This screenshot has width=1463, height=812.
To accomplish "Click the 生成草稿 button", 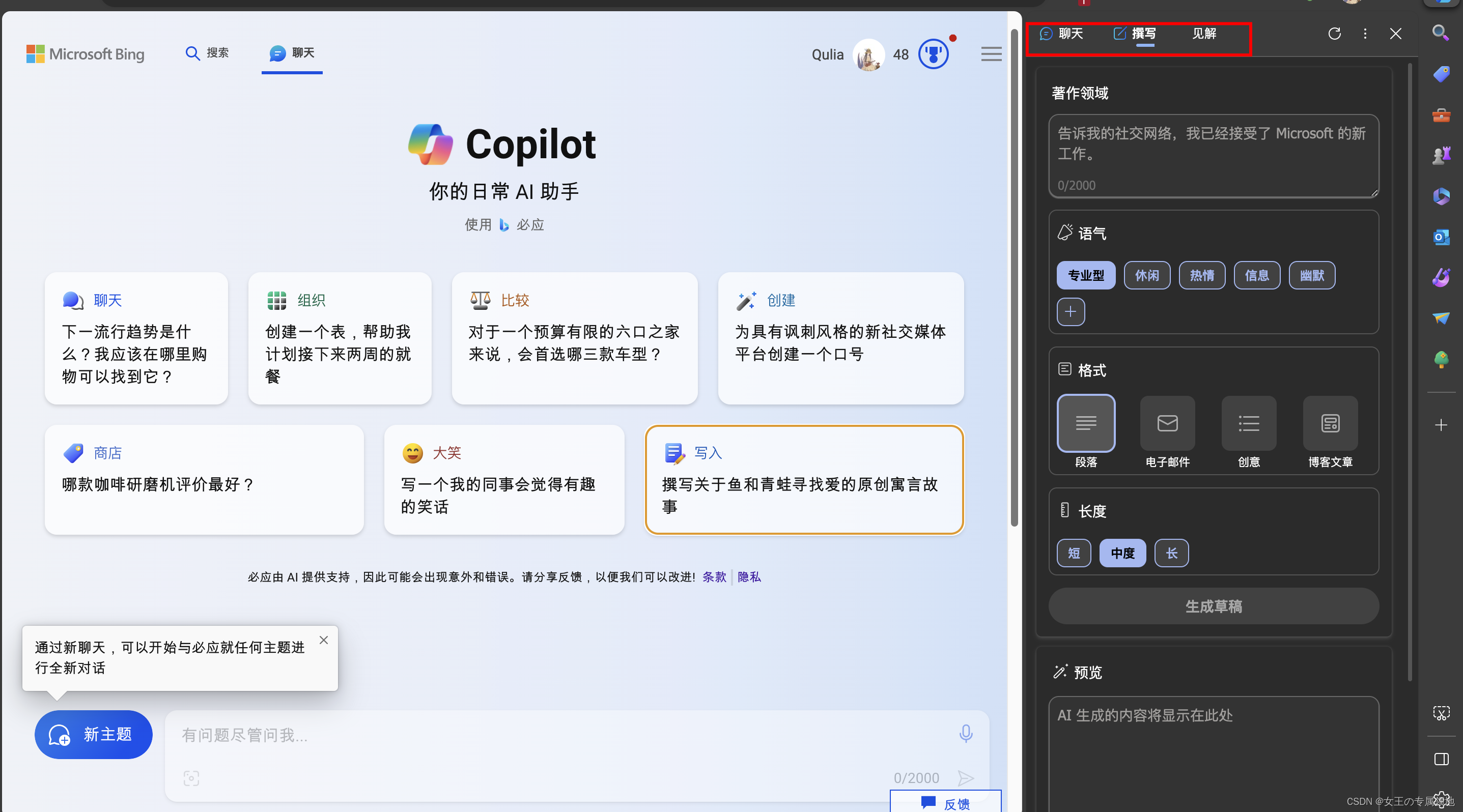I will click(1213, 606).
